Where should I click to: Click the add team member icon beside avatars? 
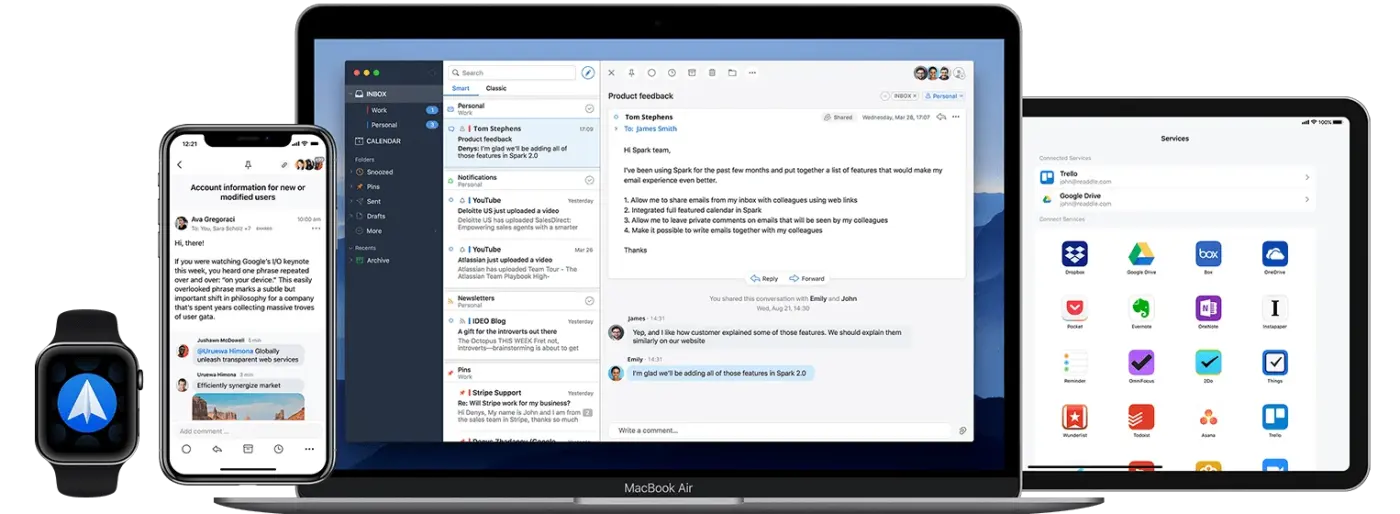coord(959,73)
